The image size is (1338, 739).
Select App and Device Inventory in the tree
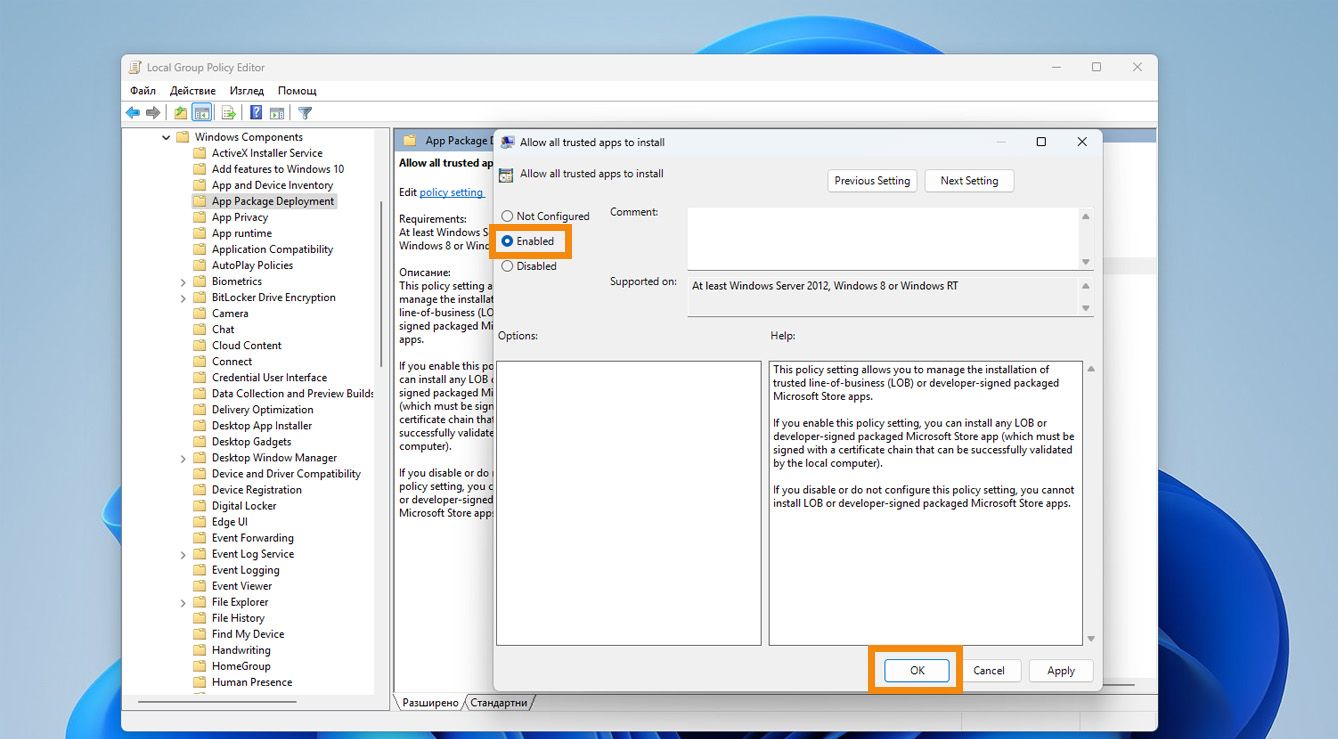[272, 185]
